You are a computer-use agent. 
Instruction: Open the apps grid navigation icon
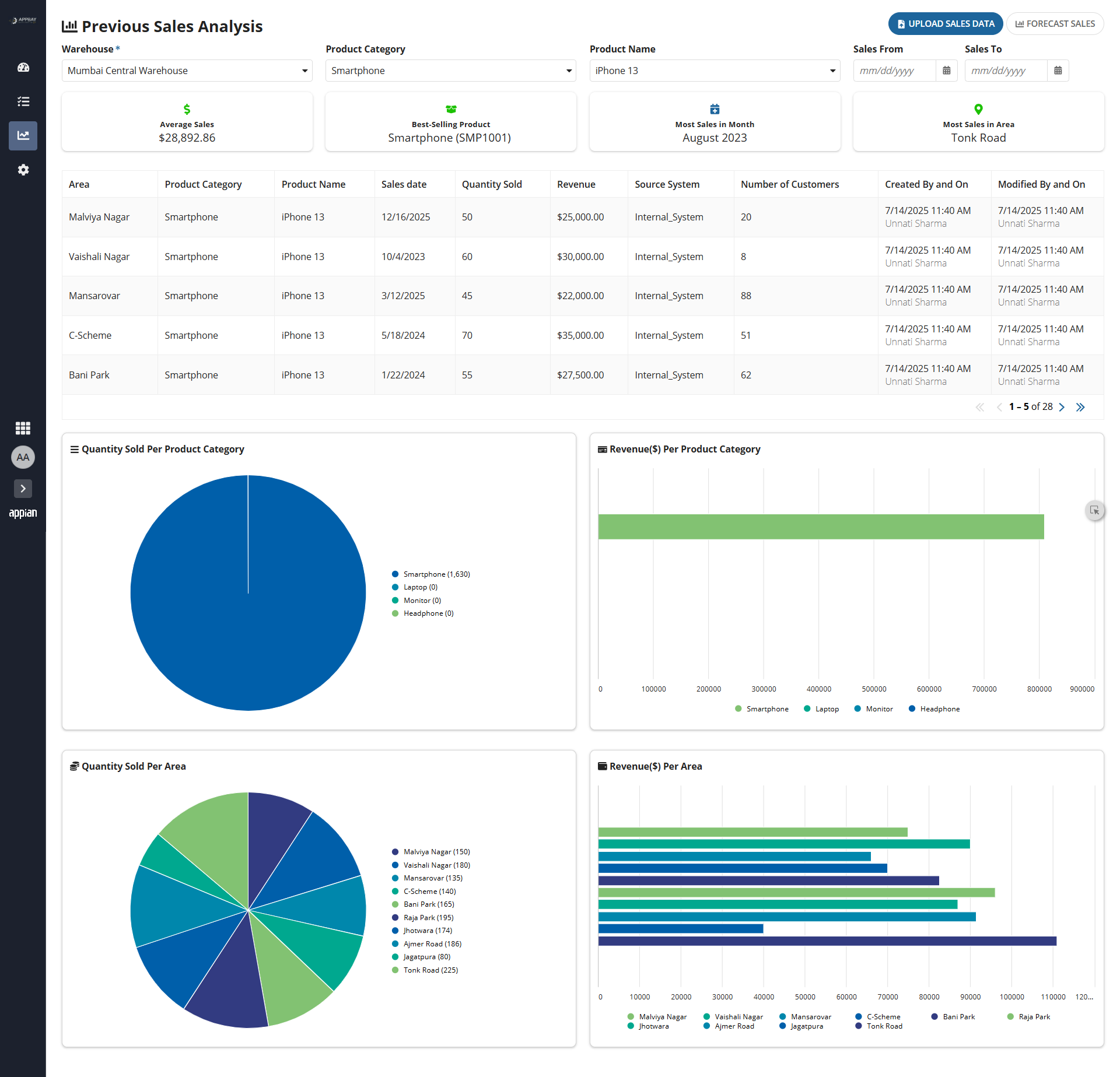(x=23, y=428)
